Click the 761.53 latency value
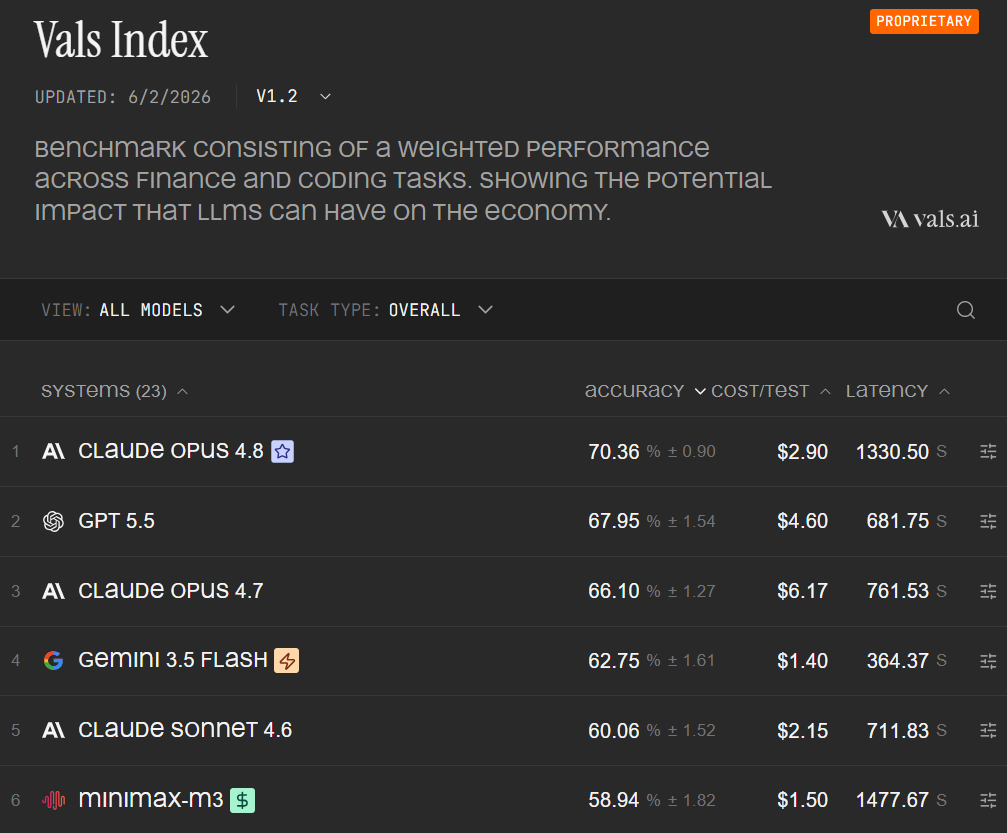Viewport: 1007px width, 833px height. click(x=898, y=591)
